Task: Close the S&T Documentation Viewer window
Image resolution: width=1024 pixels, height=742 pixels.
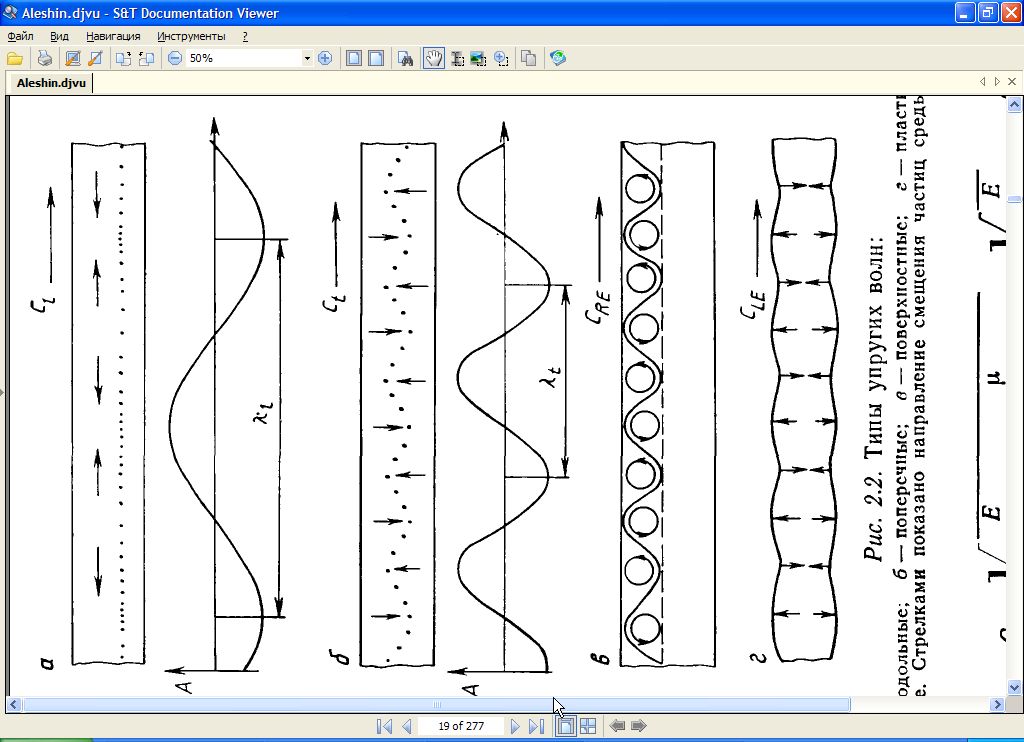Action: point(1010,12)
